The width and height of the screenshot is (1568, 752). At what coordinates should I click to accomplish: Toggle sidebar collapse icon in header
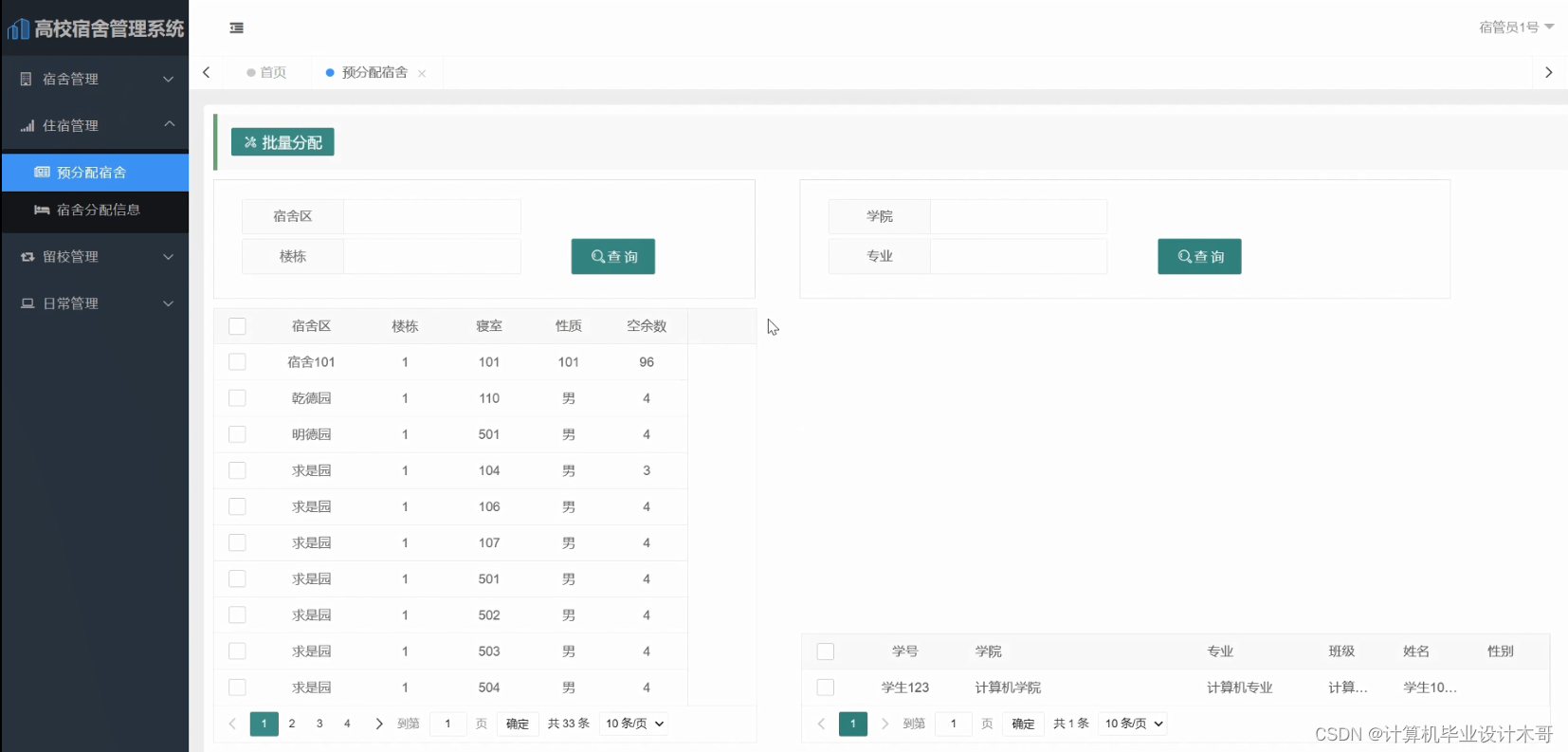(x=237, y=28)
